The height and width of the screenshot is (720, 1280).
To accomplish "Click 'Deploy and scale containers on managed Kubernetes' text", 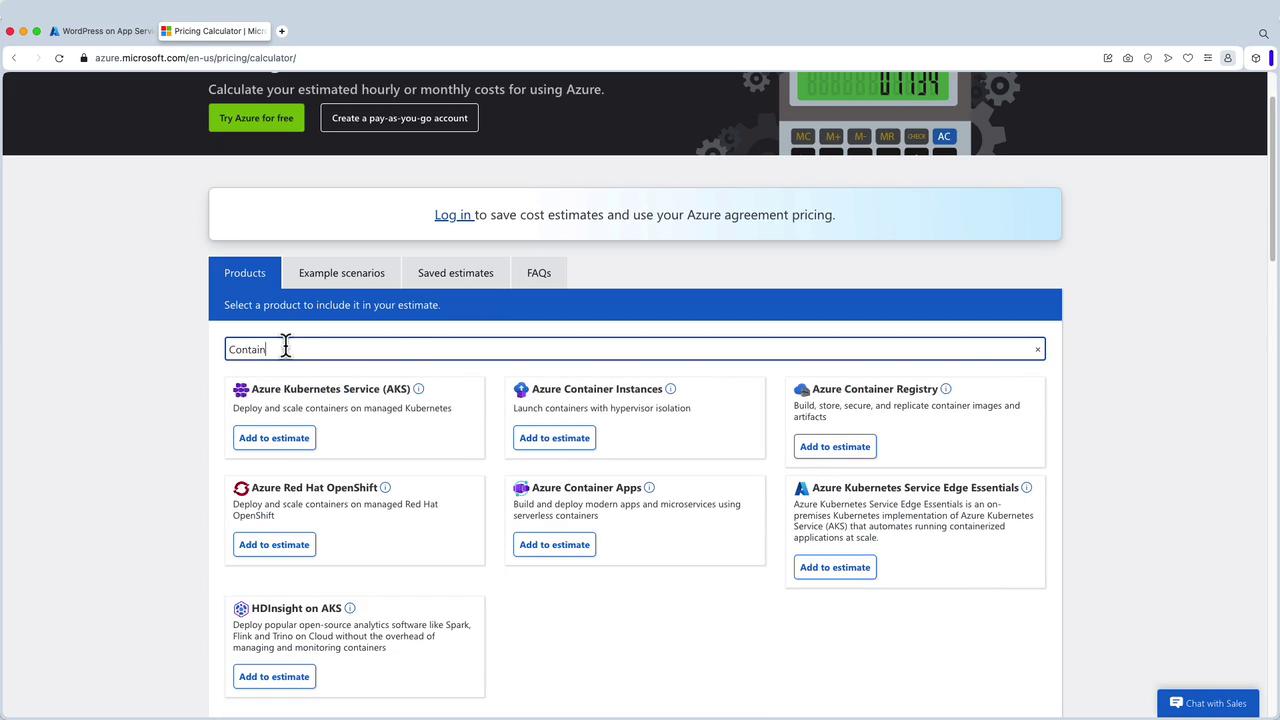I will tap(342, 408).
